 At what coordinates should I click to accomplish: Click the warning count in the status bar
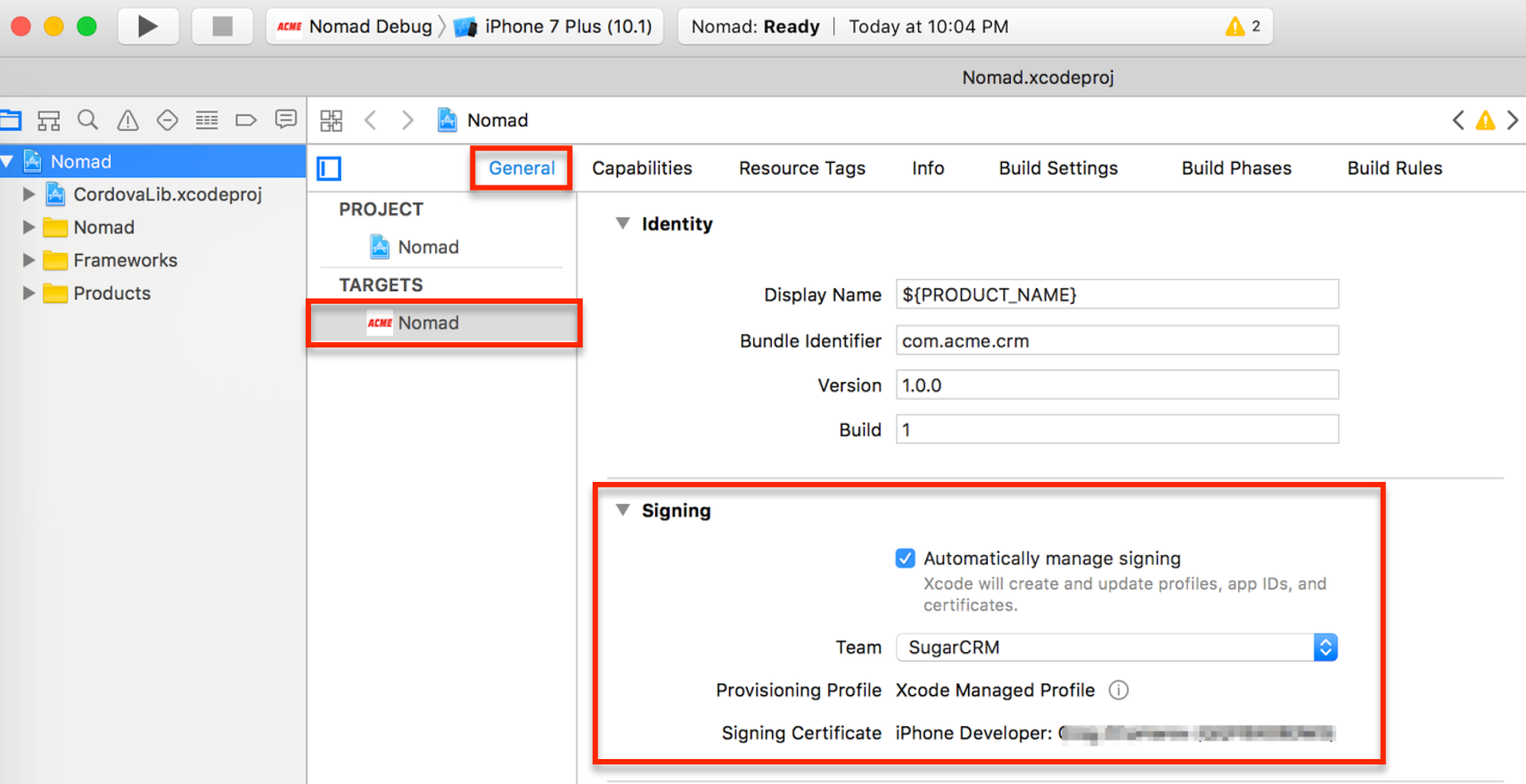pyautogui.click(x=1243, y=27)
